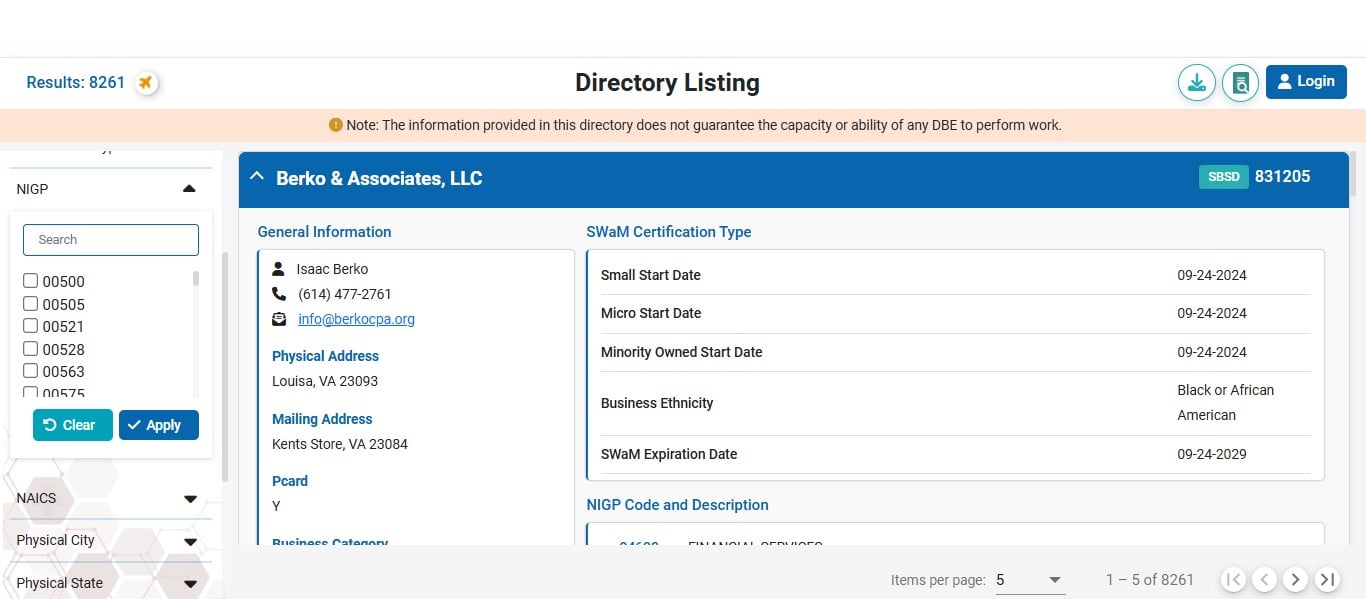Image resolution: width=1366 pixels, height=599 pixels.
Task: Go to the next page
Action: [x=1296, y=579]
